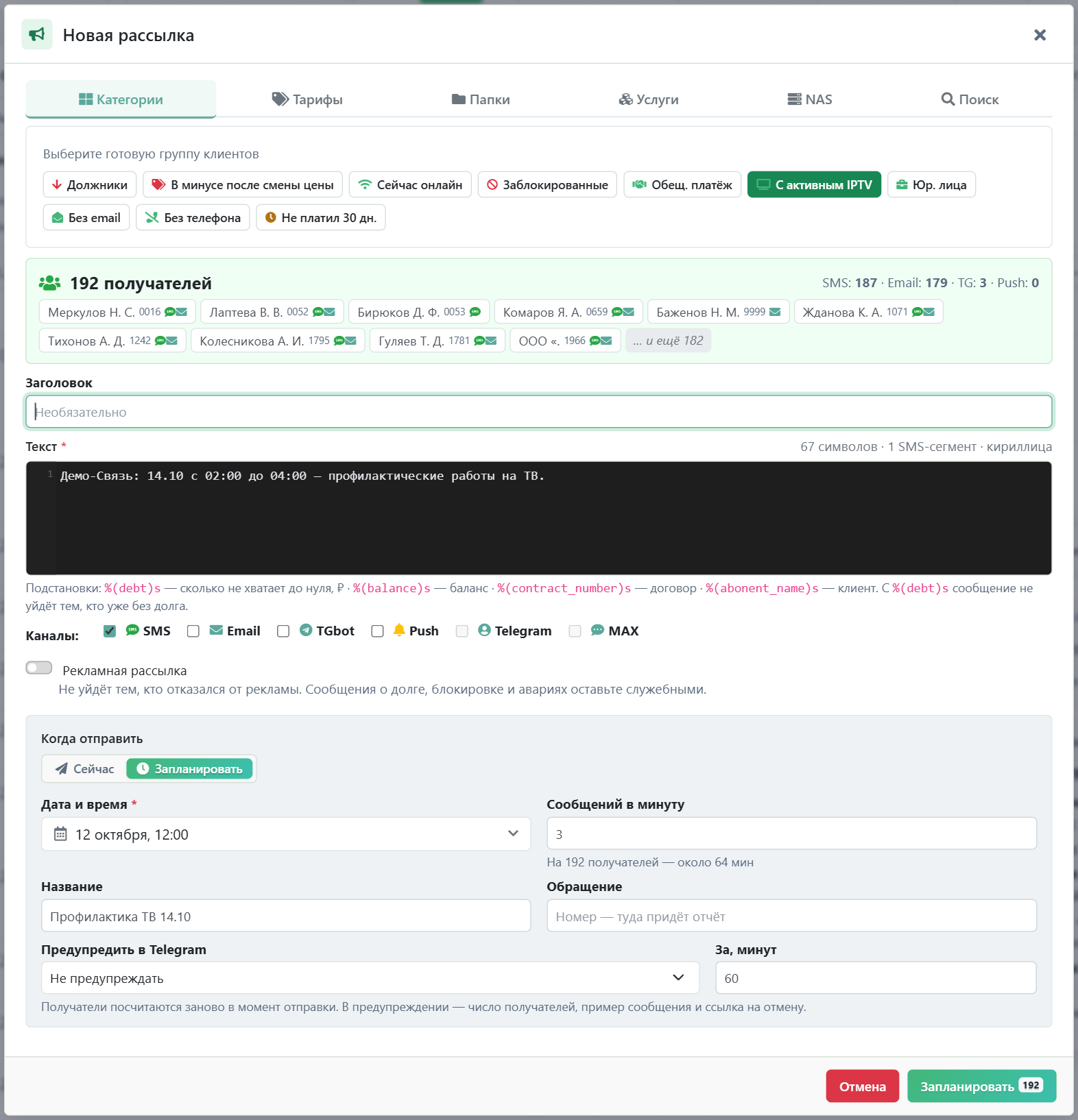This screenshot has width=1078, height=1120.
Task: Select the Юр. лица client group
Action: (x=931, y=184)
